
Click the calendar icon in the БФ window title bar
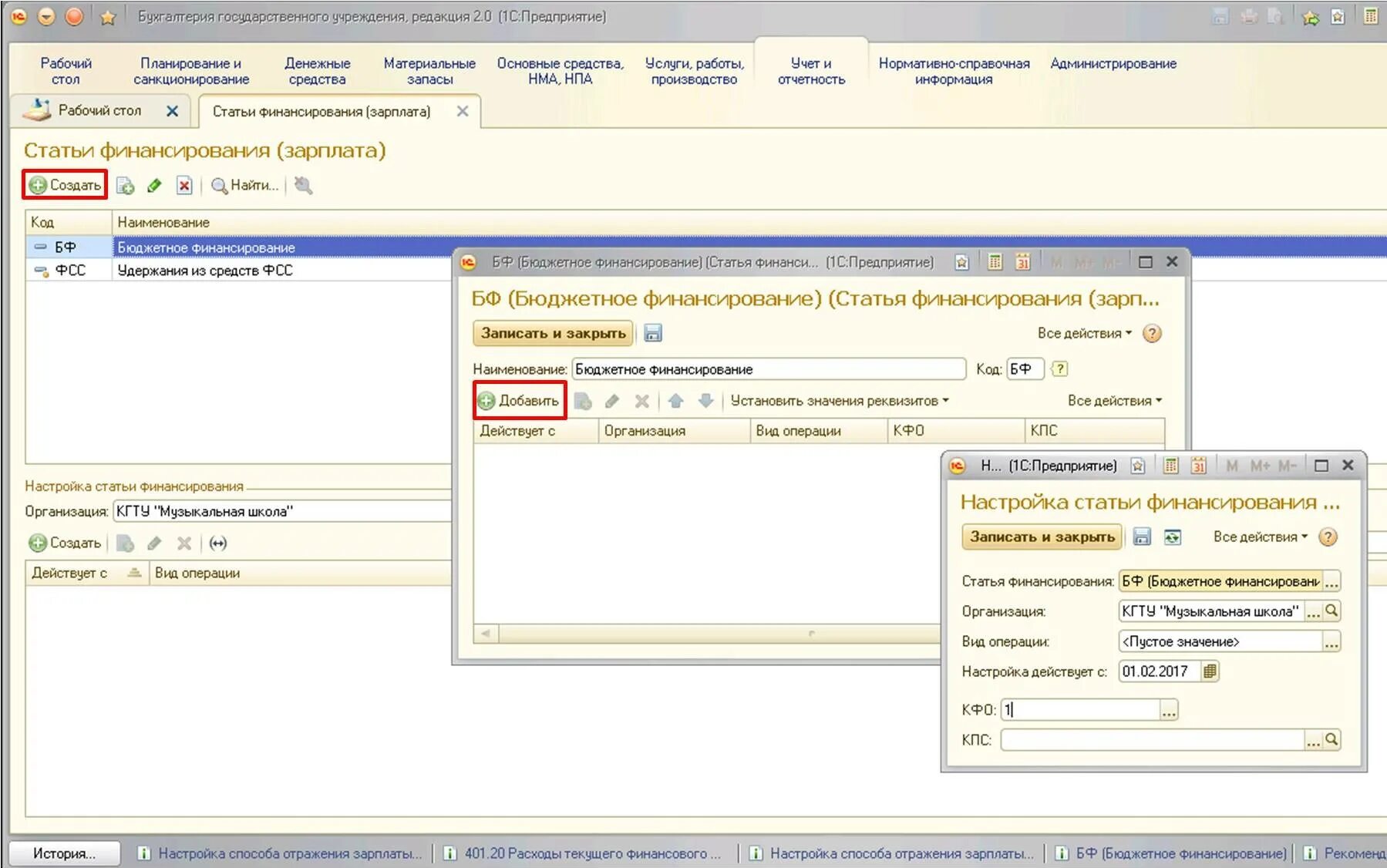pyautogui.click(x=1022, y=262)
